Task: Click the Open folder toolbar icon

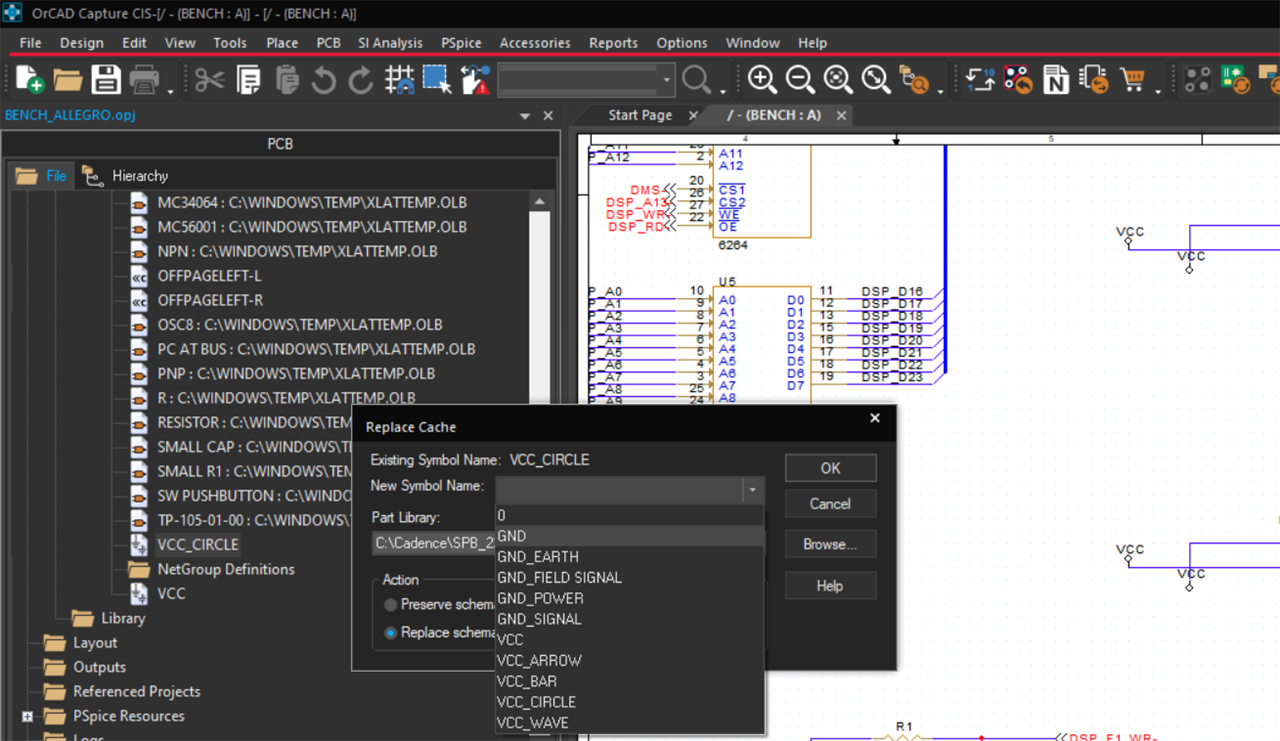Action: click(68, 80)
